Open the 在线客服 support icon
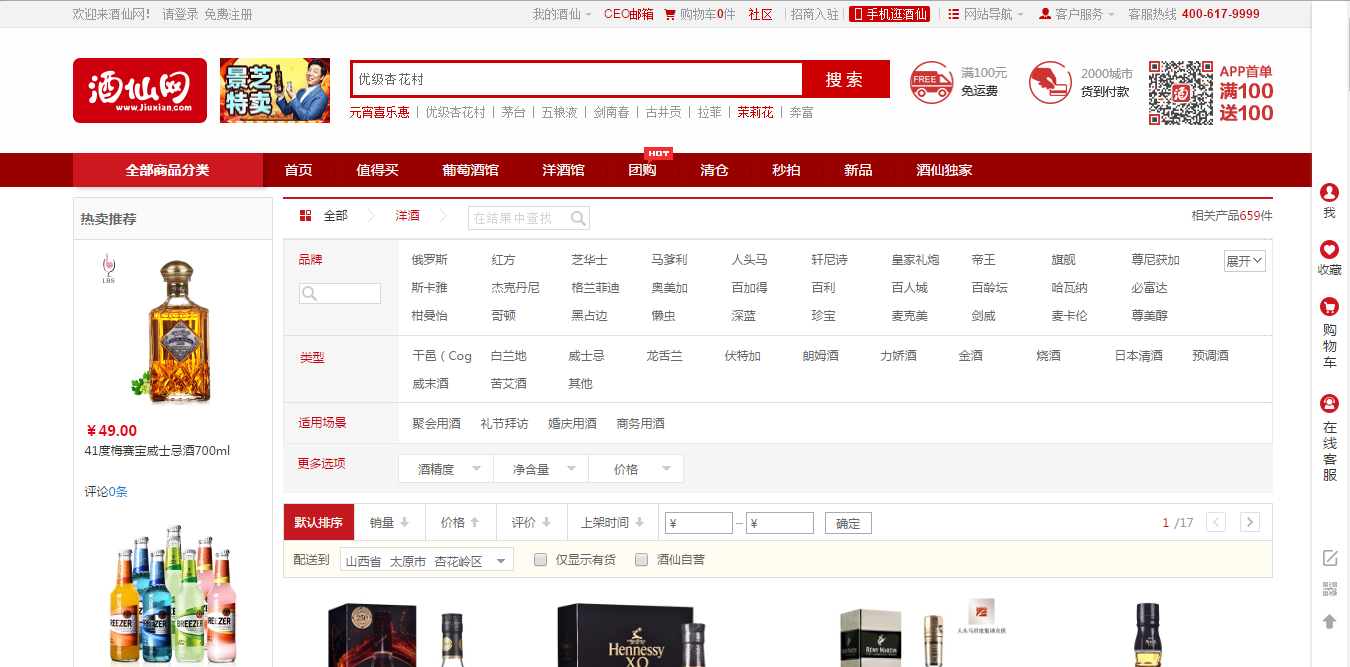 (1329, 404)
